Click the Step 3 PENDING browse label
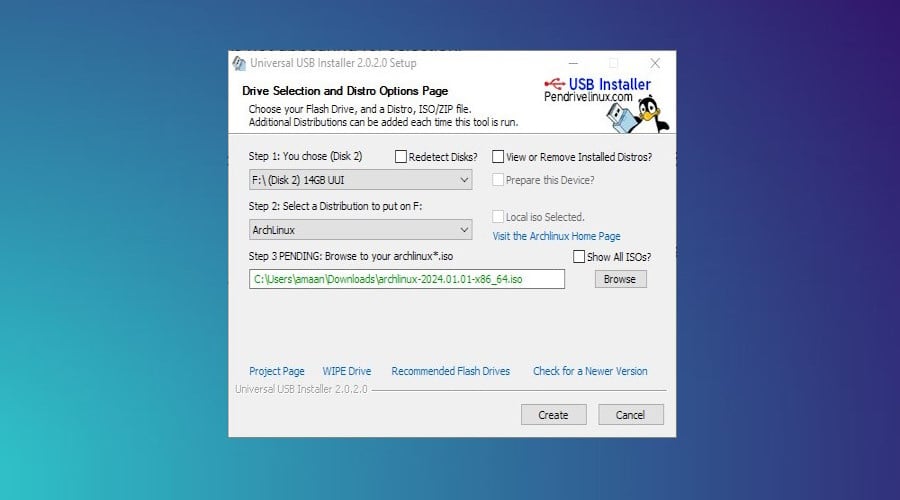The height and width of the screenshot is (500, 900). [351, 256]
